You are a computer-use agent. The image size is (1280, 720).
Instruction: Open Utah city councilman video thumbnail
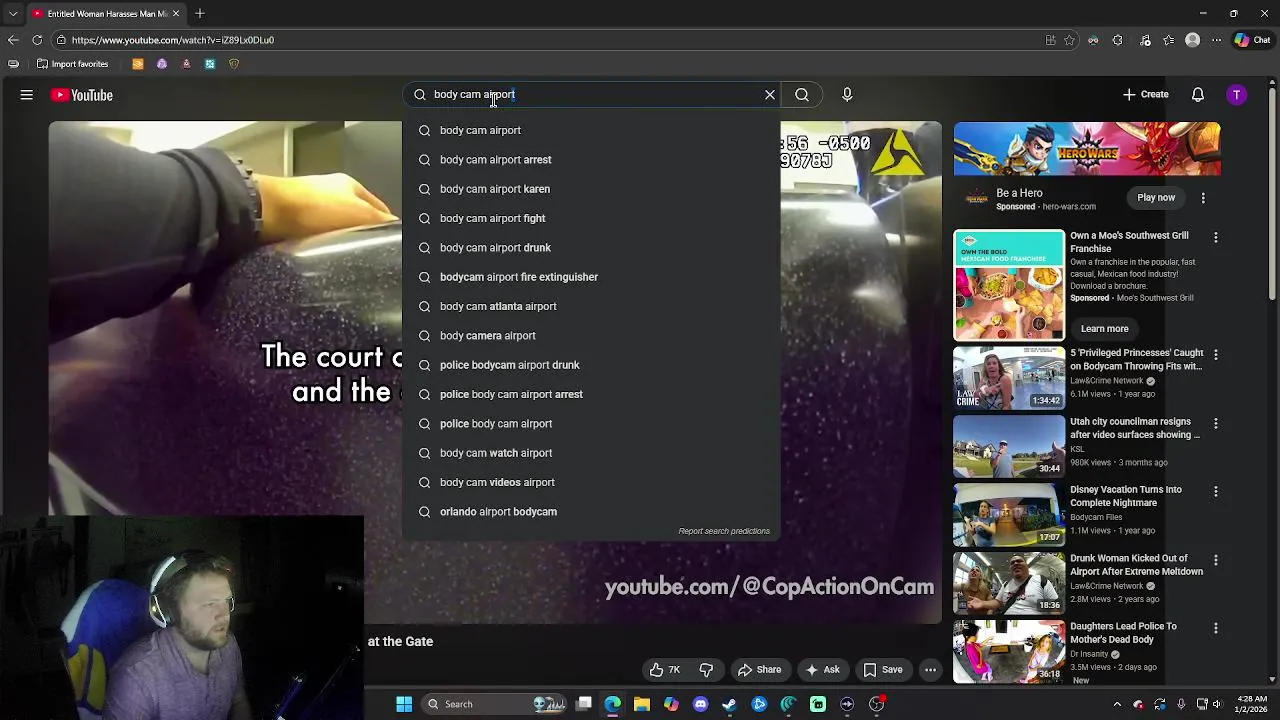[x=1009, y=446]
